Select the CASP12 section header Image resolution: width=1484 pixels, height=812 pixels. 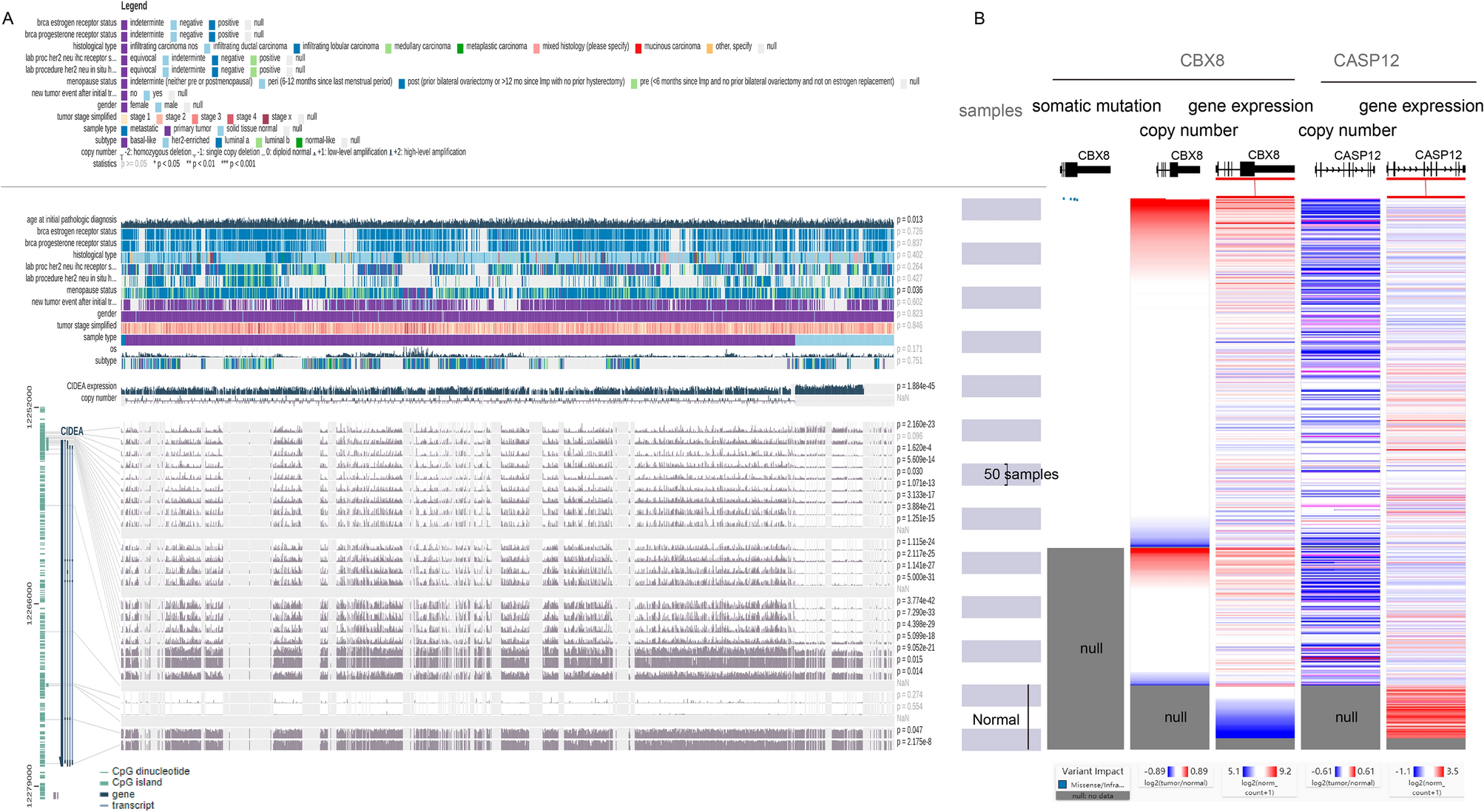click(x=1366, y=61)
